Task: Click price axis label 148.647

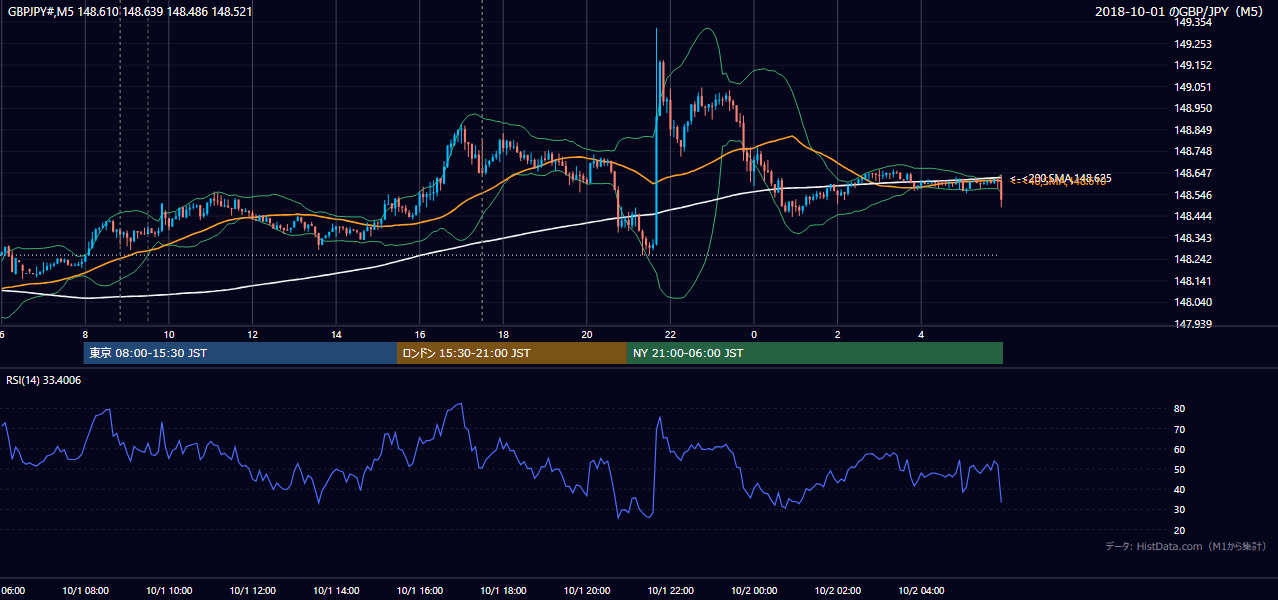Action: [1193, 173]
